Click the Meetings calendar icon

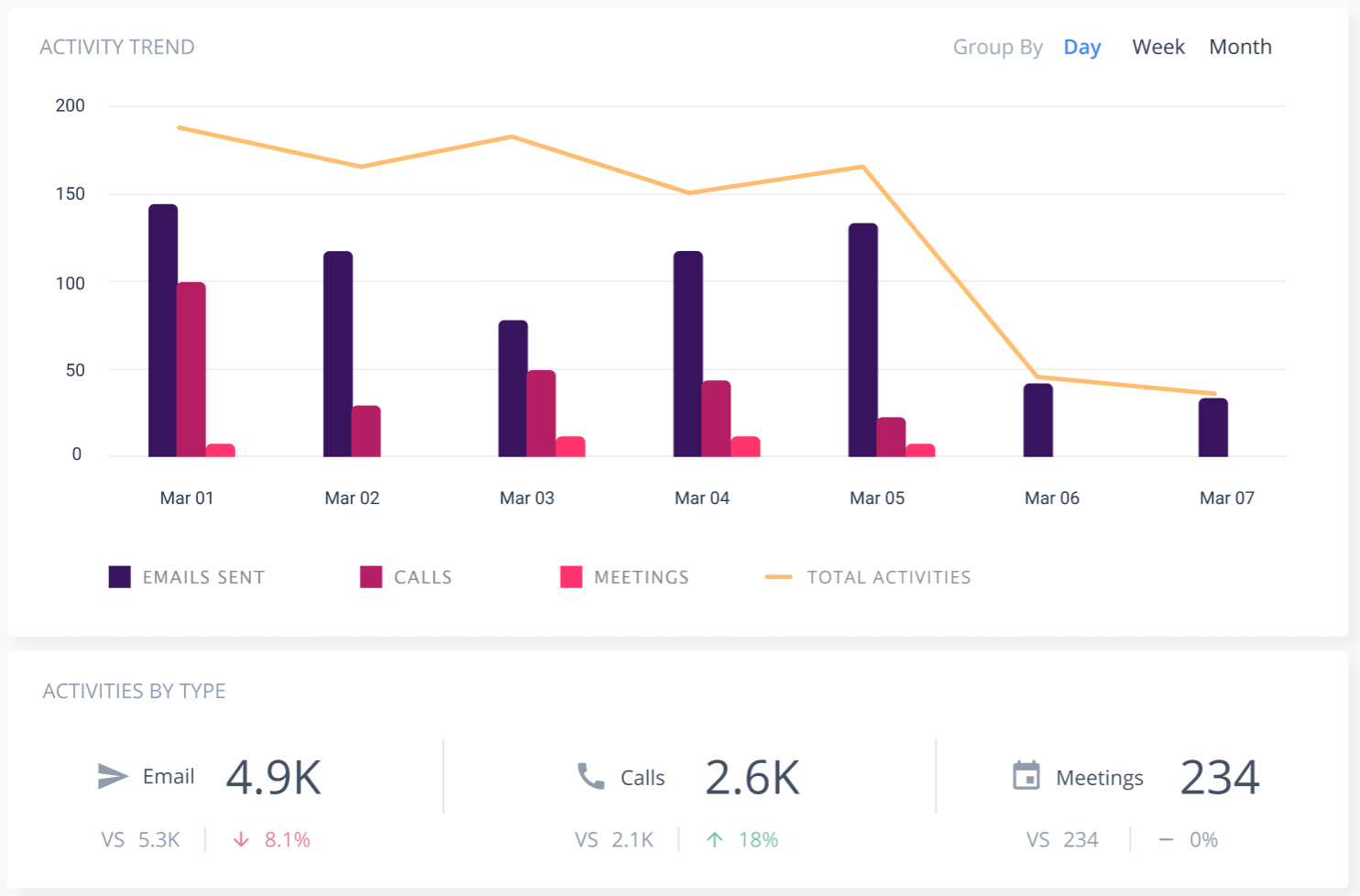[1026, 776]
